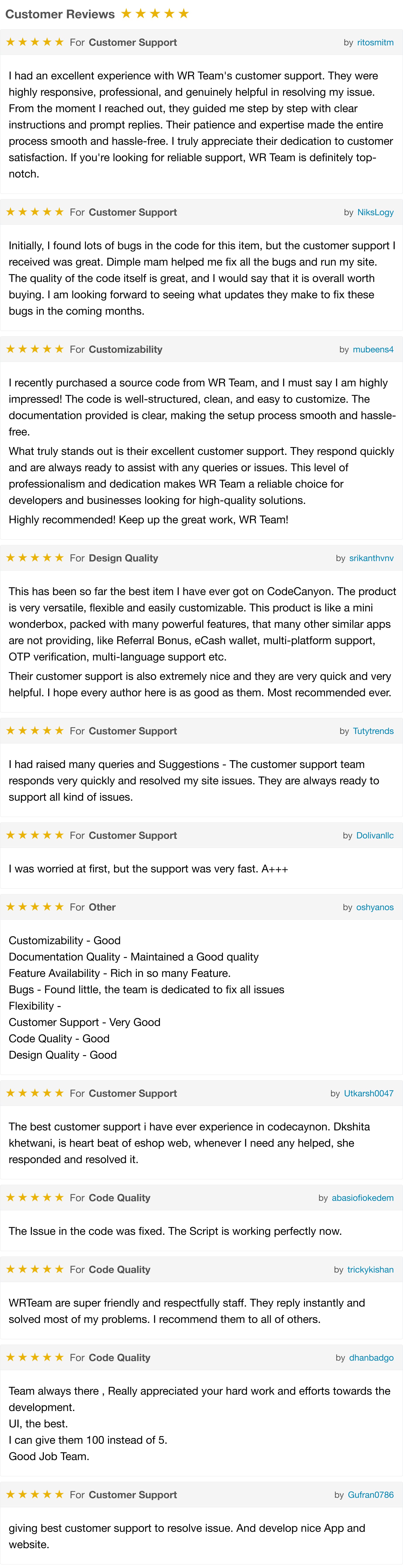The width and height of the screenshot is (403, 1568).
Task: Click the star rating on oshyanos's Other review
Action: pyautogui.click(x=35, y=907)
